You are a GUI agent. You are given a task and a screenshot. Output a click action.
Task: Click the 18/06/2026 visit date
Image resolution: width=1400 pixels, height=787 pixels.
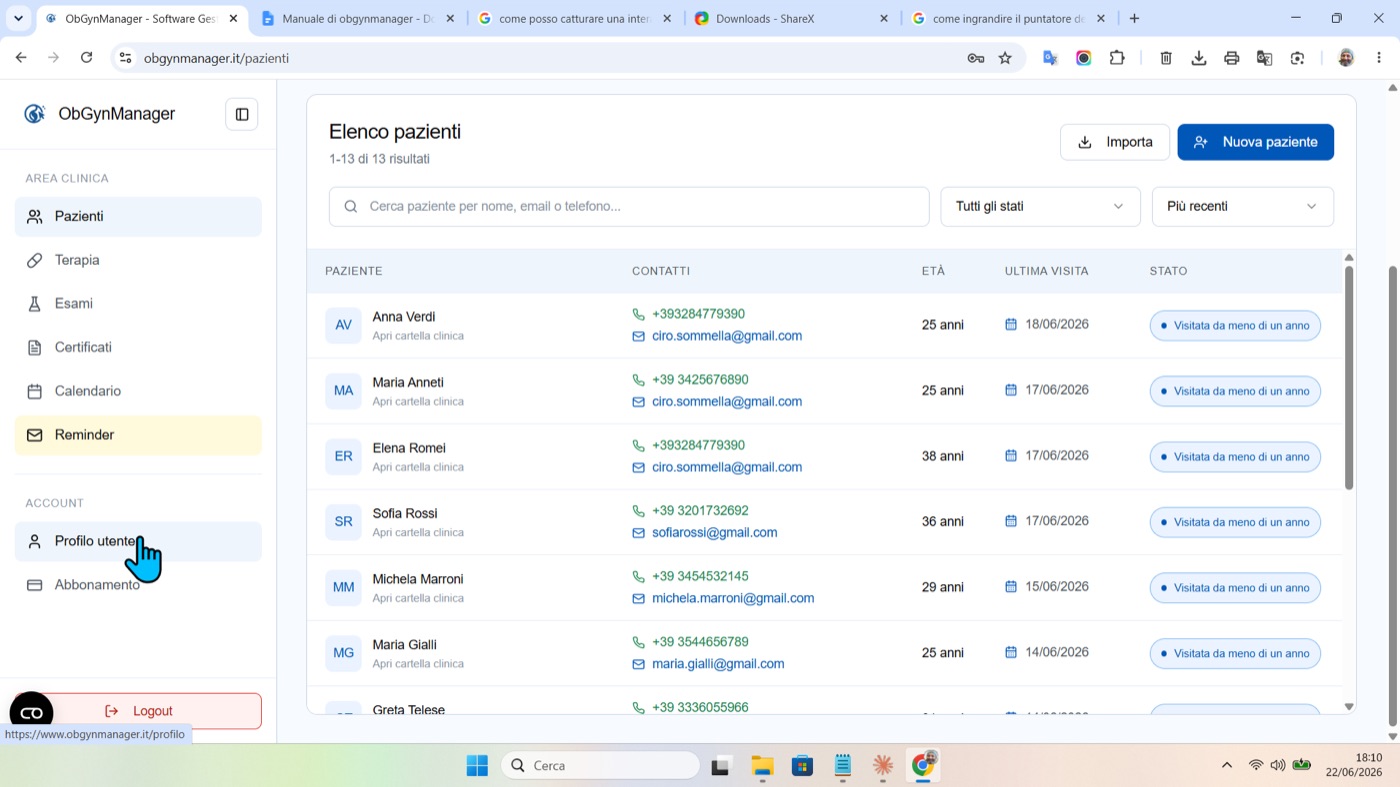coord(1056,324)
